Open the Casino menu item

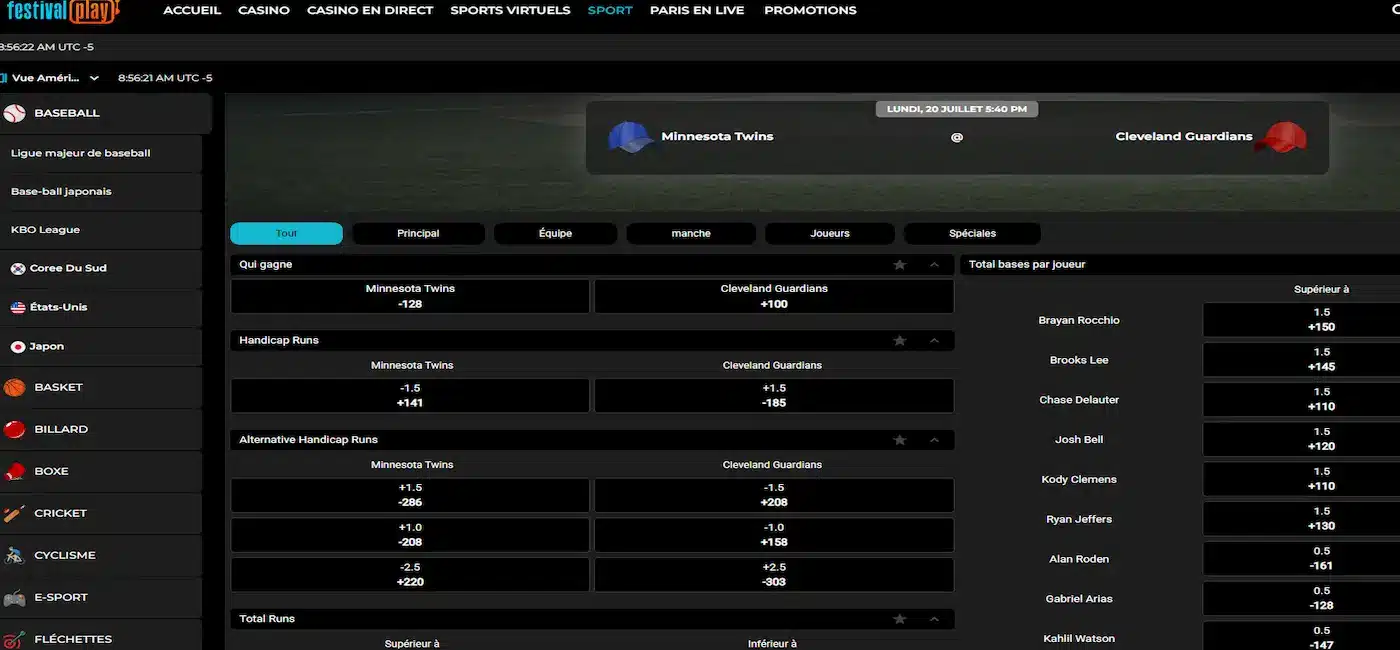264,10
